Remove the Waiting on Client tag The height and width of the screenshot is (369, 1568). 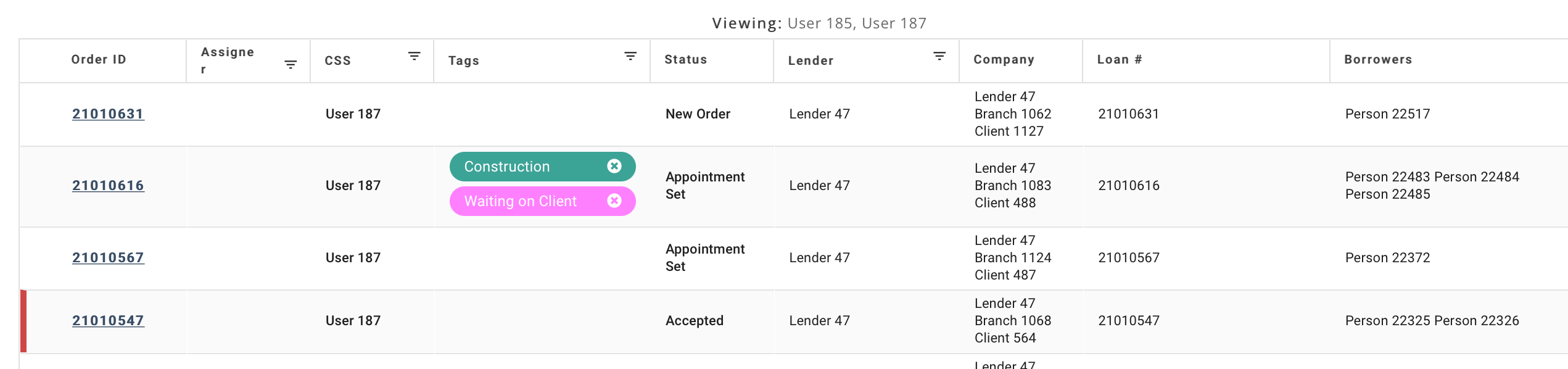coord(614,201)
